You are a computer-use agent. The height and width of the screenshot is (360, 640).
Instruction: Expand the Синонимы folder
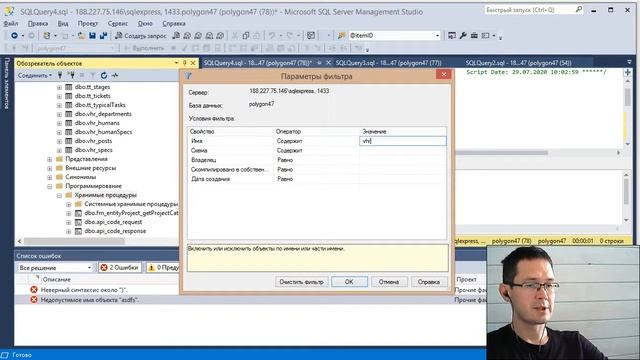tap(49, 177)
